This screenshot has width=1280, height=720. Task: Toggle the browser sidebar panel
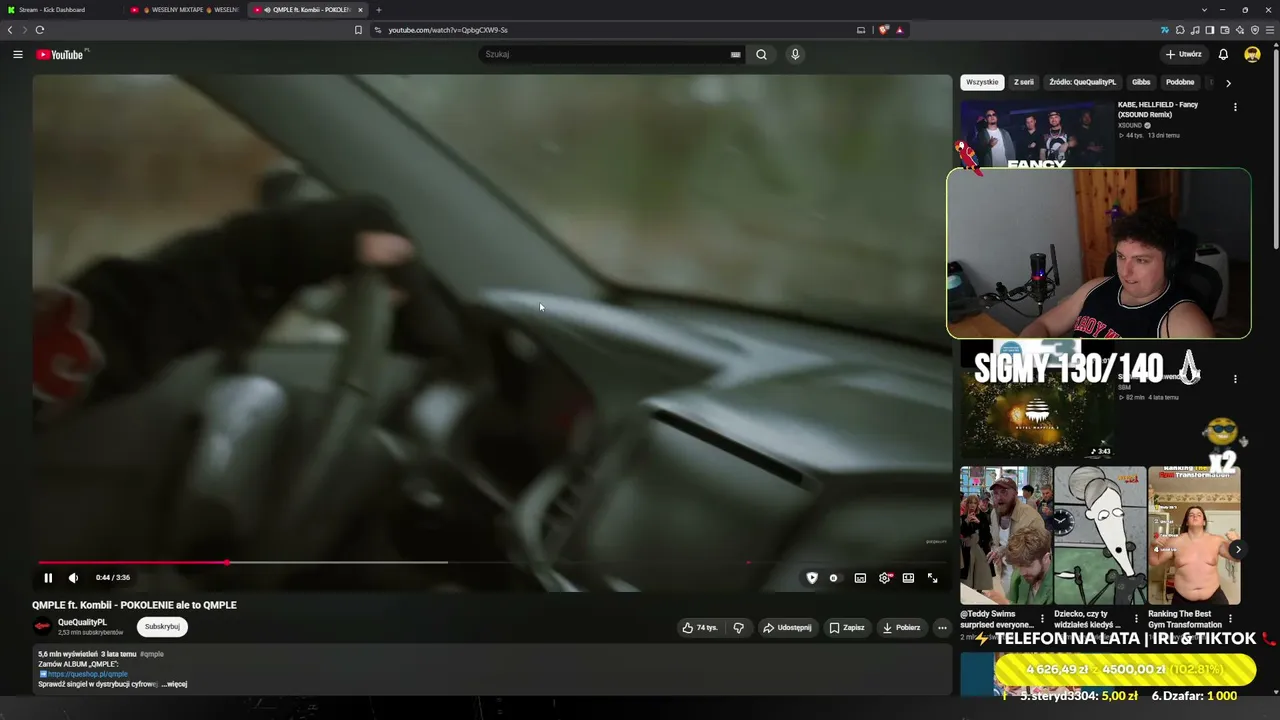pyautogui.click(x=1210, y=30)
